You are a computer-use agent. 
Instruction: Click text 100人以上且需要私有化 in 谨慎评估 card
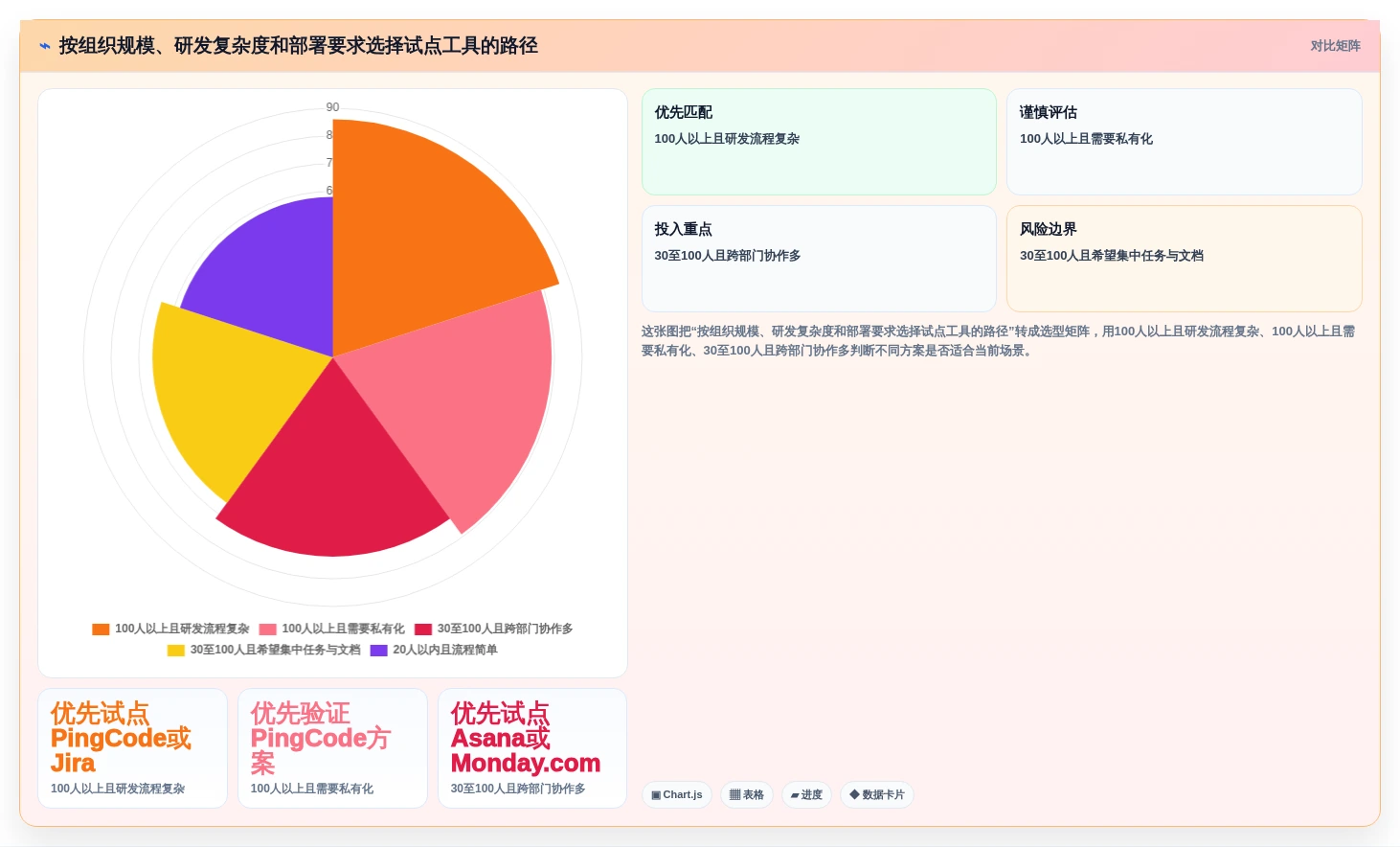(x=1086, y=139)
